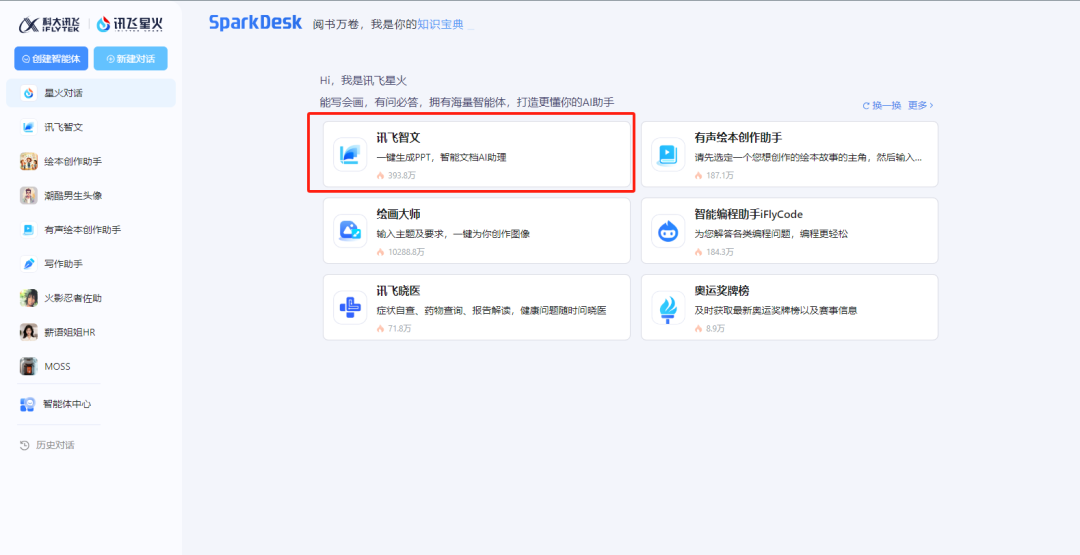Click the 讯飞晓医 medical cross icon
The image size is (1080, 555).
350,307
